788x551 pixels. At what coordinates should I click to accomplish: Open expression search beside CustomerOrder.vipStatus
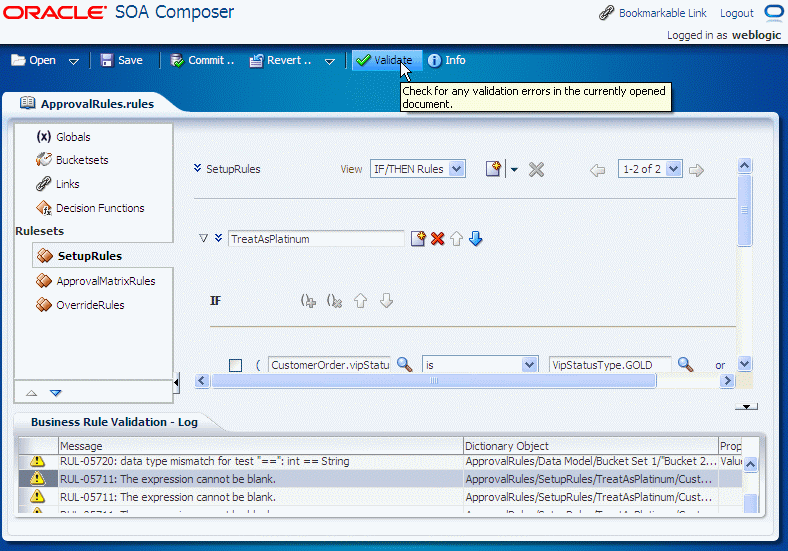[404, 364]
